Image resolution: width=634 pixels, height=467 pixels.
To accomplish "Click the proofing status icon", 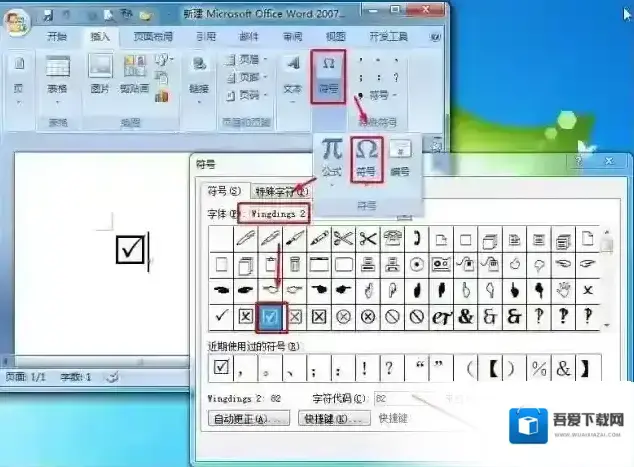I will click(112, 377).
